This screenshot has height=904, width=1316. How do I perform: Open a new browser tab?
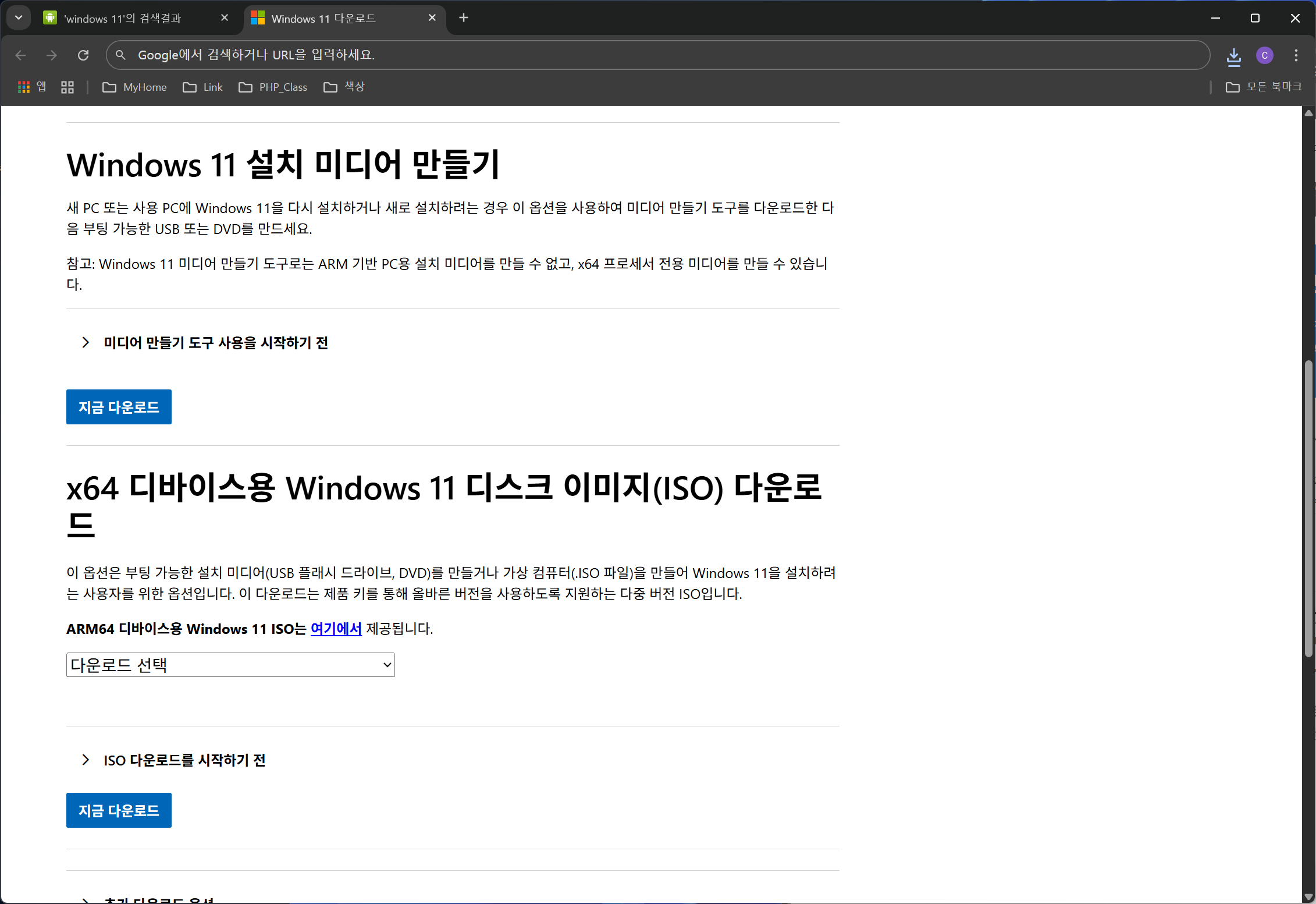tap(464, 18)
